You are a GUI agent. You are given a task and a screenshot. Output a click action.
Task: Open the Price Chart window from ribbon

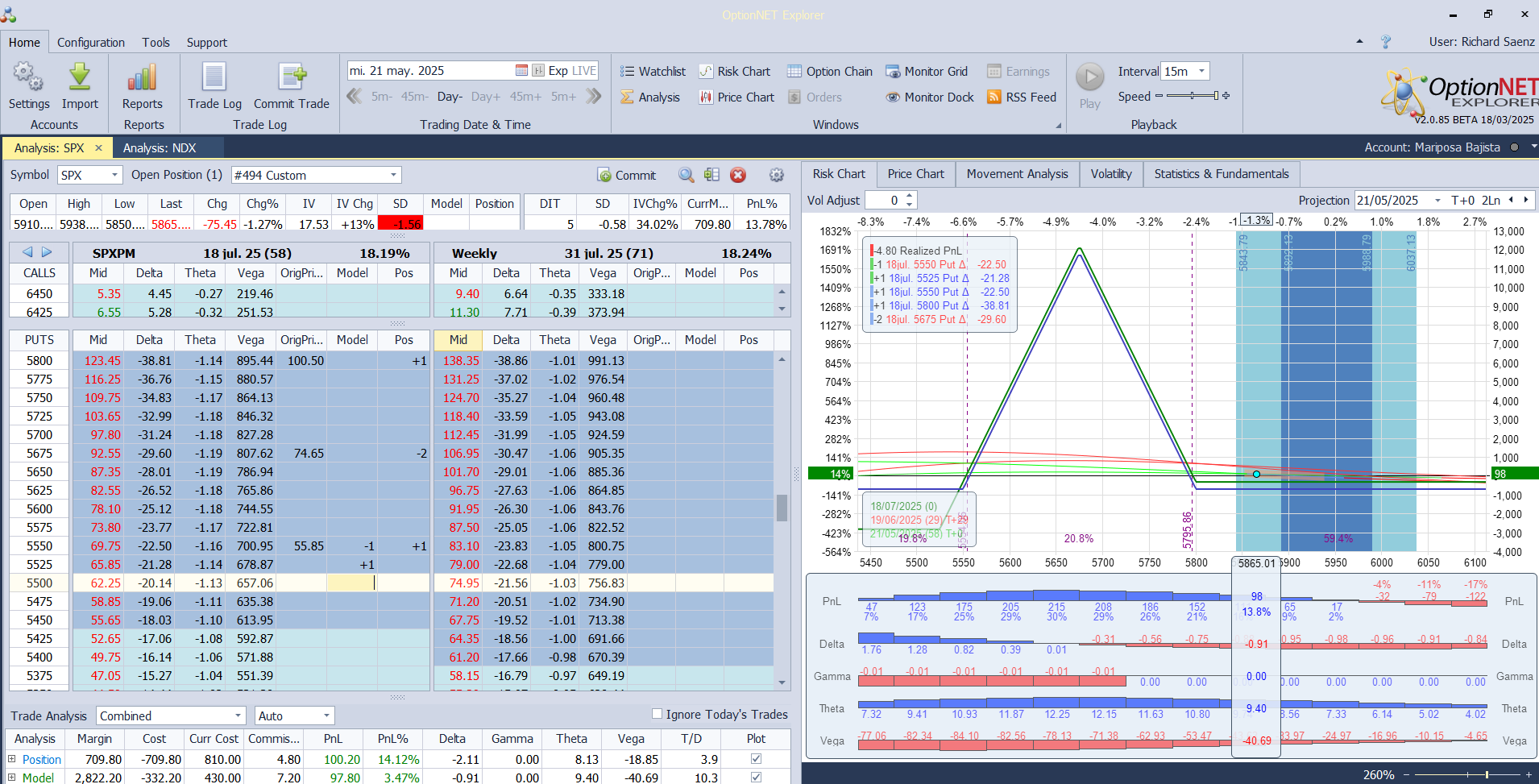pos(736,97)
